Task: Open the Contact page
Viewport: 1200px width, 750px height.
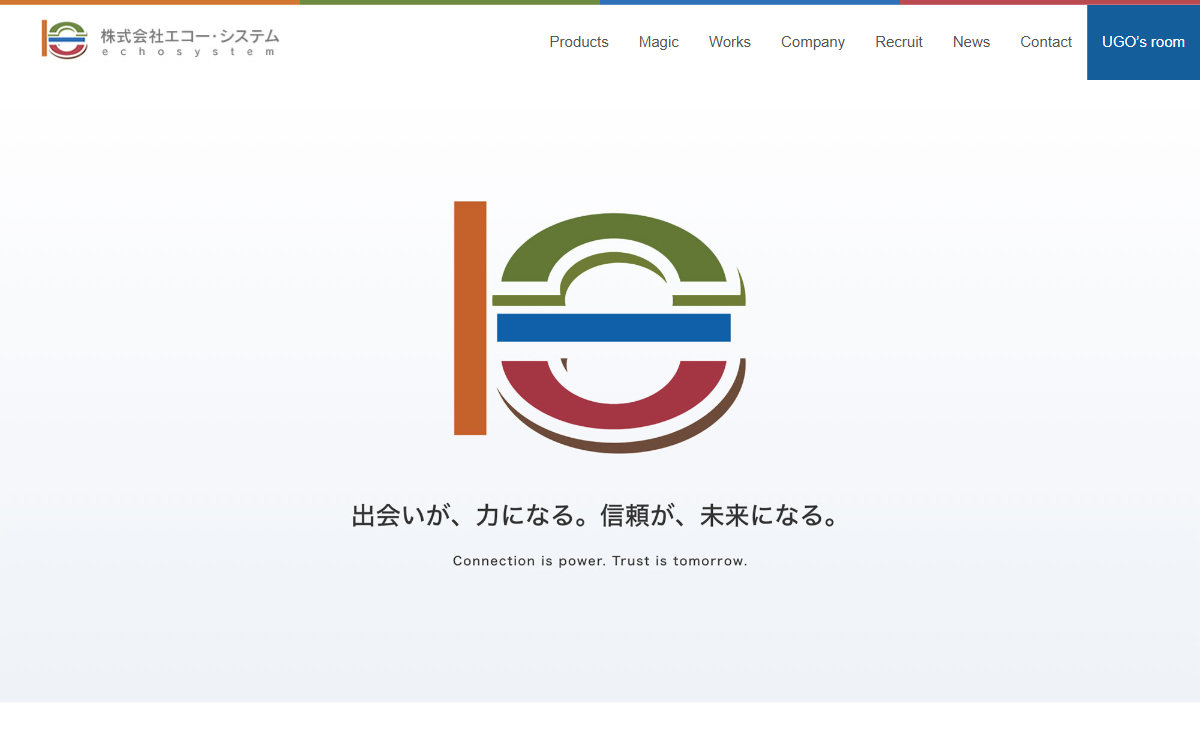Action: (x=1046, y=42)
